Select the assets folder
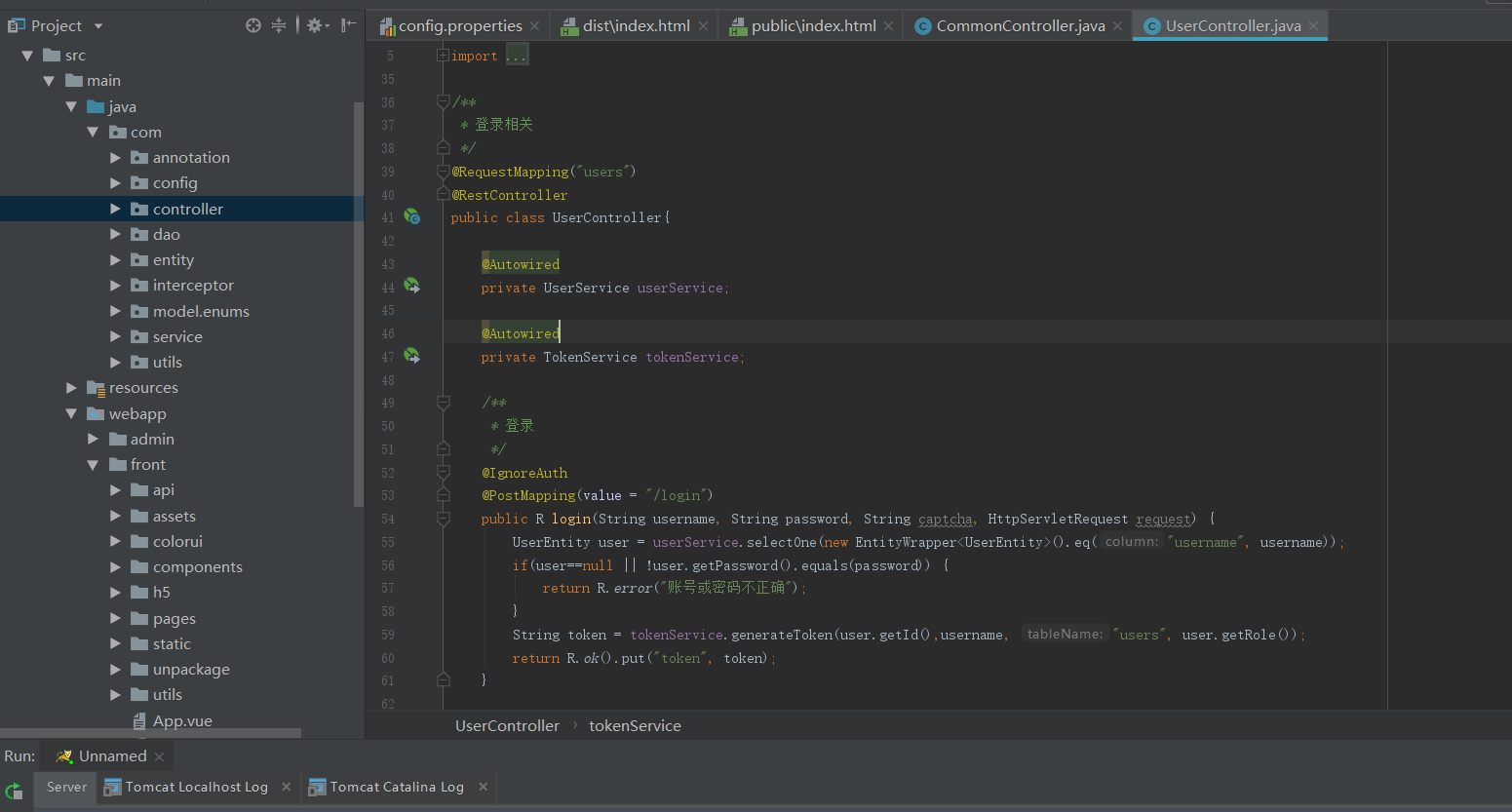The width and height of the screenshot is (1512, 812). pos(174,516)
